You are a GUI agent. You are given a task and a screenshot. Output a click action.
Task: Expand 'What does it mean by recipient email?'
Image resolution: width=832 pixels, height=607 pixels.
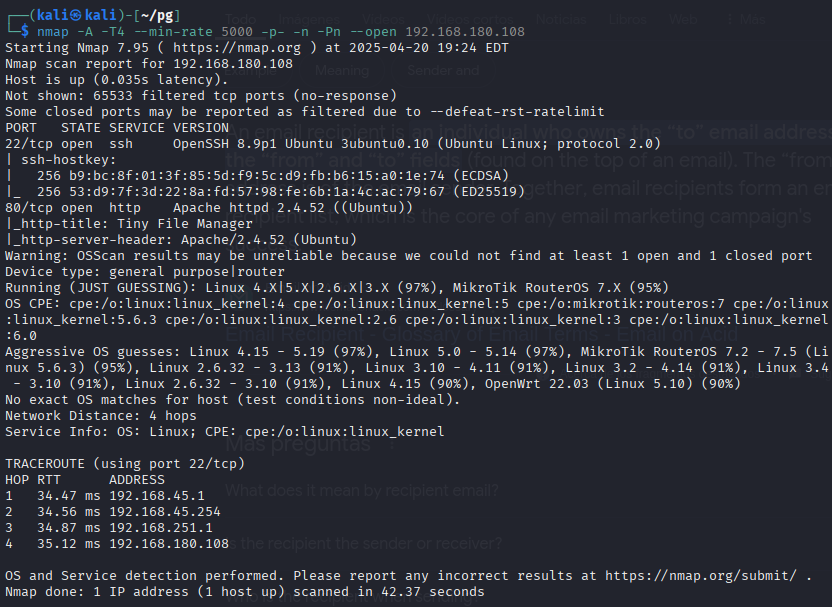(362, 490)
